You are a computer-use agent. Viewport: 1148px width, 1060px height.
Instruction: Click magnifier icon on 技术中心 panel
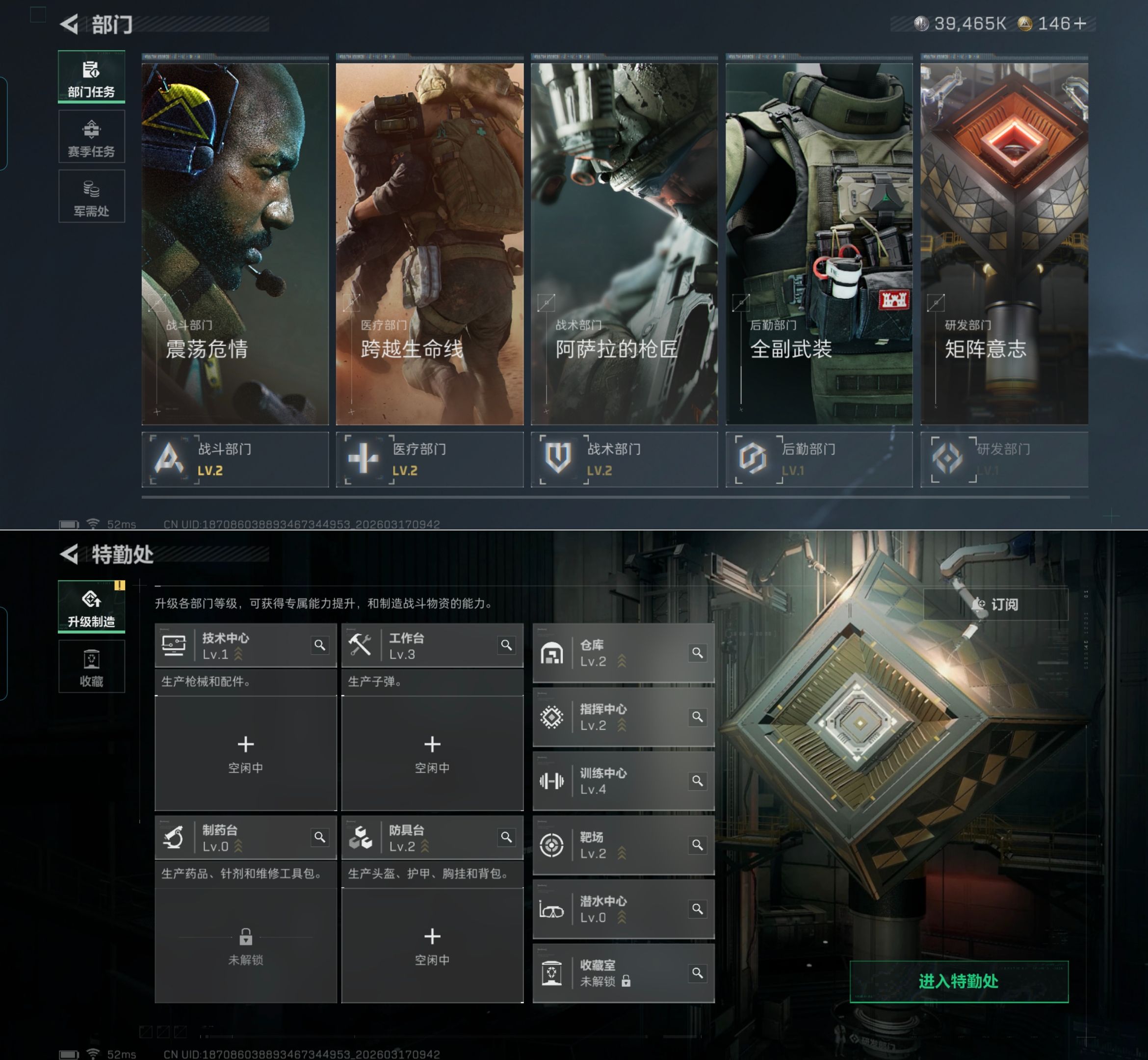tap(320, 645)
